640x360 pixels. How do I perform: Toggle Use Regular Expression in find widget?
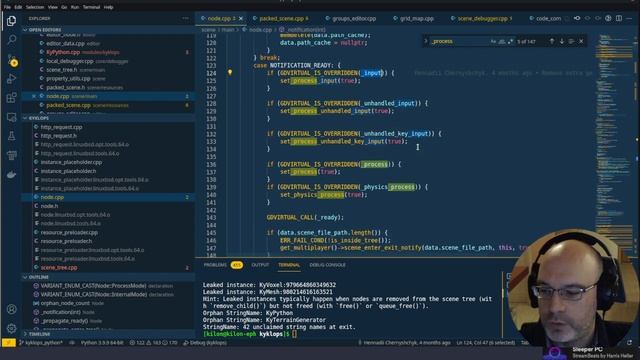pos(510,41)
